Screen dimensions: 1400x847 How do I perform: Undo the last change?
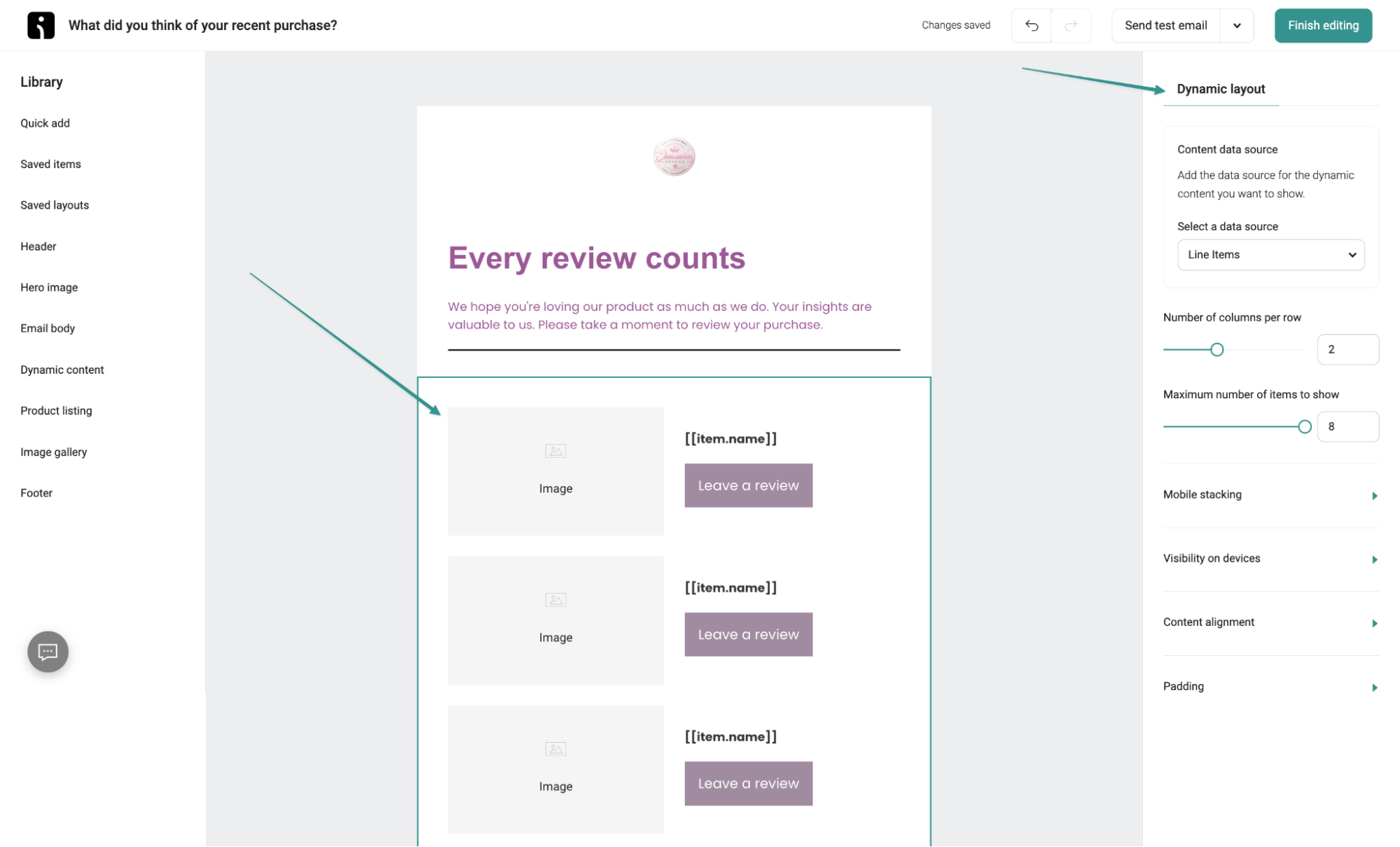pyautogui.click(x=1031, y=25)
